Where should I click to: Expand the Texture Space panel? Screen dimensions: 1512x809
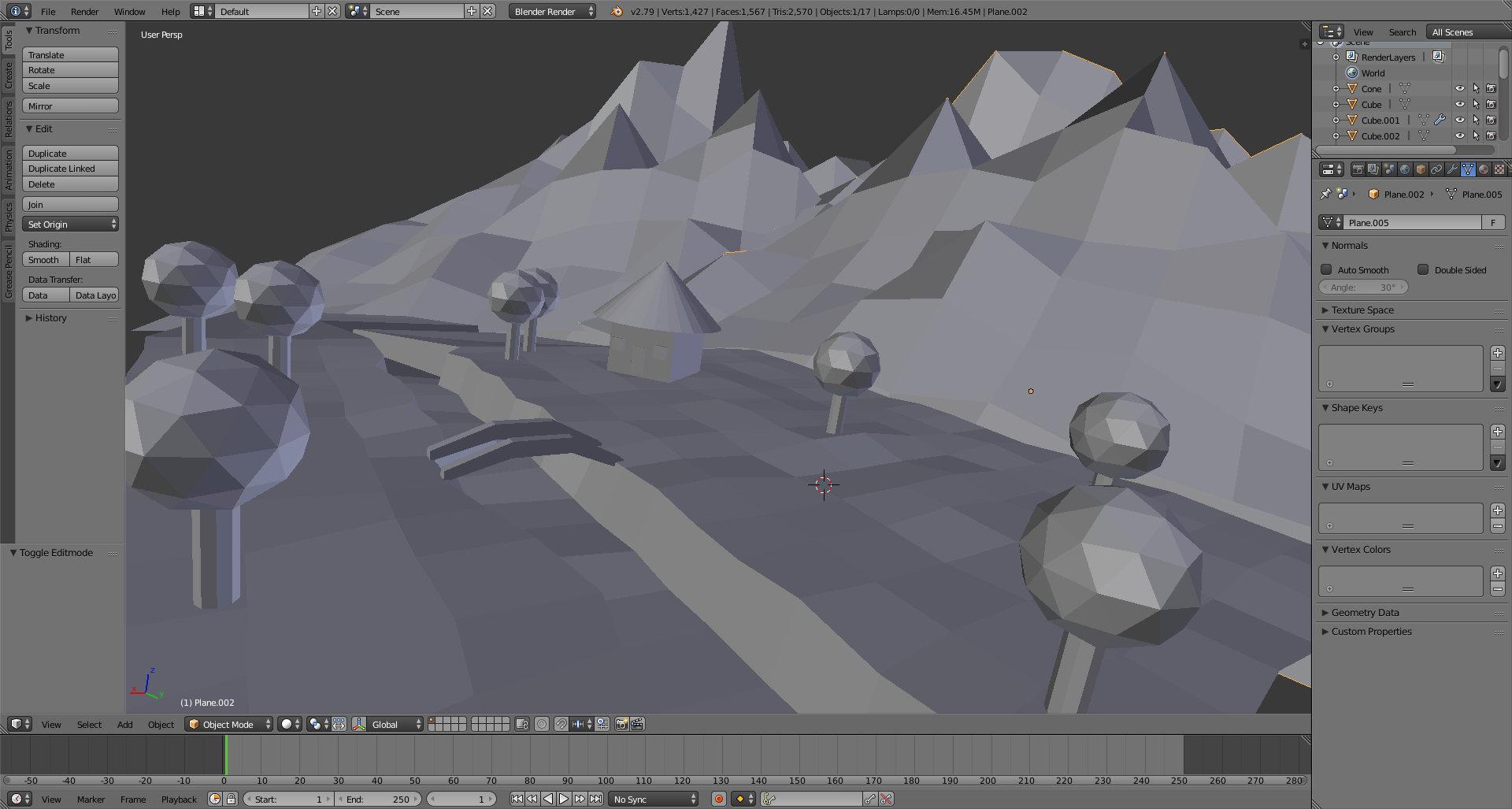click(x=1362, y=310)
